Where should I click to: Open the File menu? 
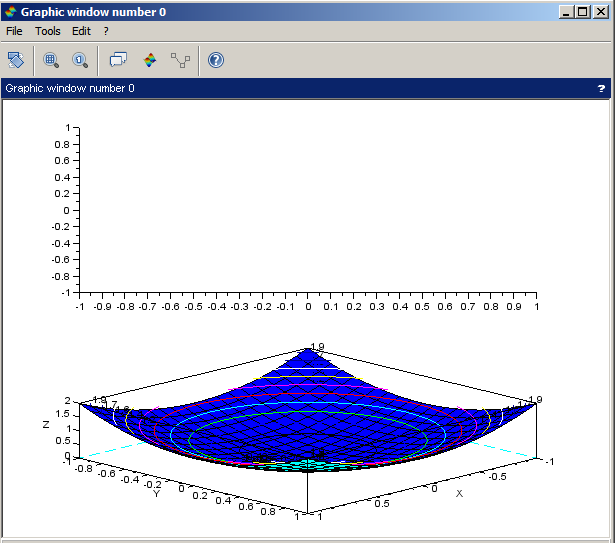coord(14,31)
